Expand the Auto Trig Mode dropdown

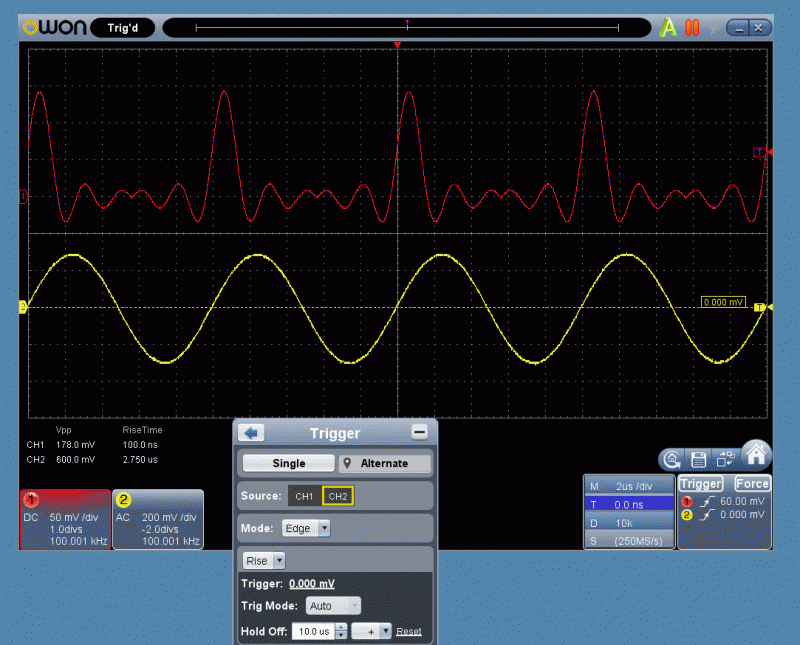point(333,606)
